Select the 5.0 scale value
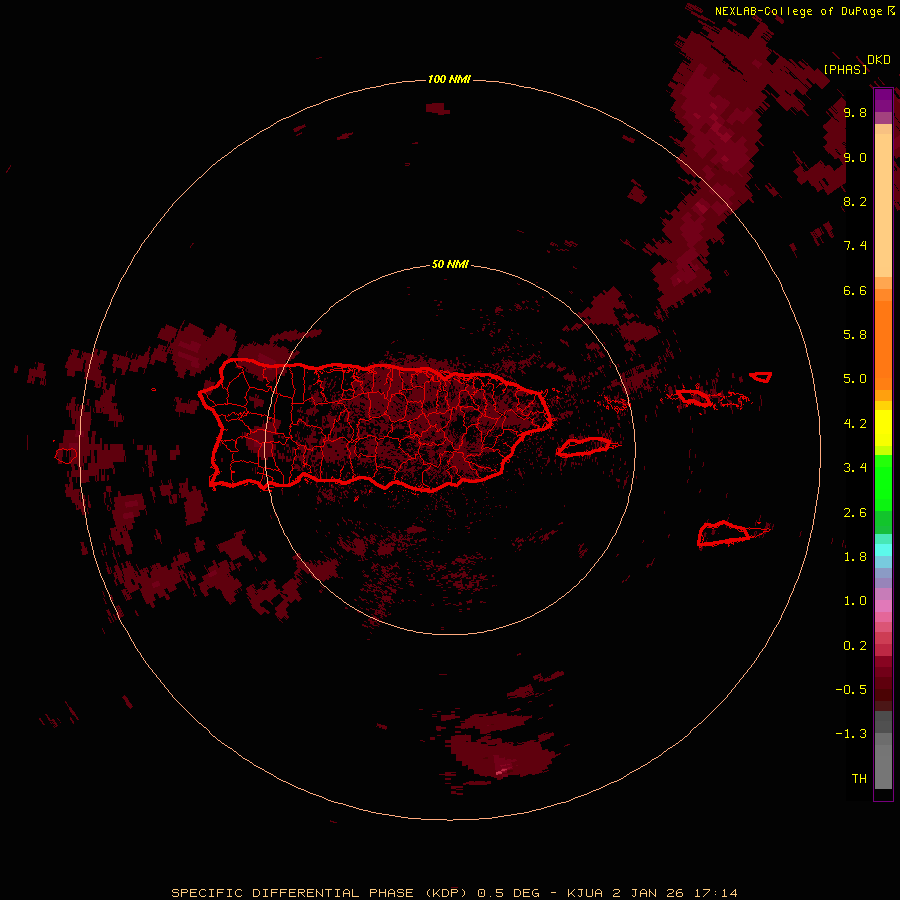The height and width of the screenshot is (900, 900). click(x=855, y=379)
